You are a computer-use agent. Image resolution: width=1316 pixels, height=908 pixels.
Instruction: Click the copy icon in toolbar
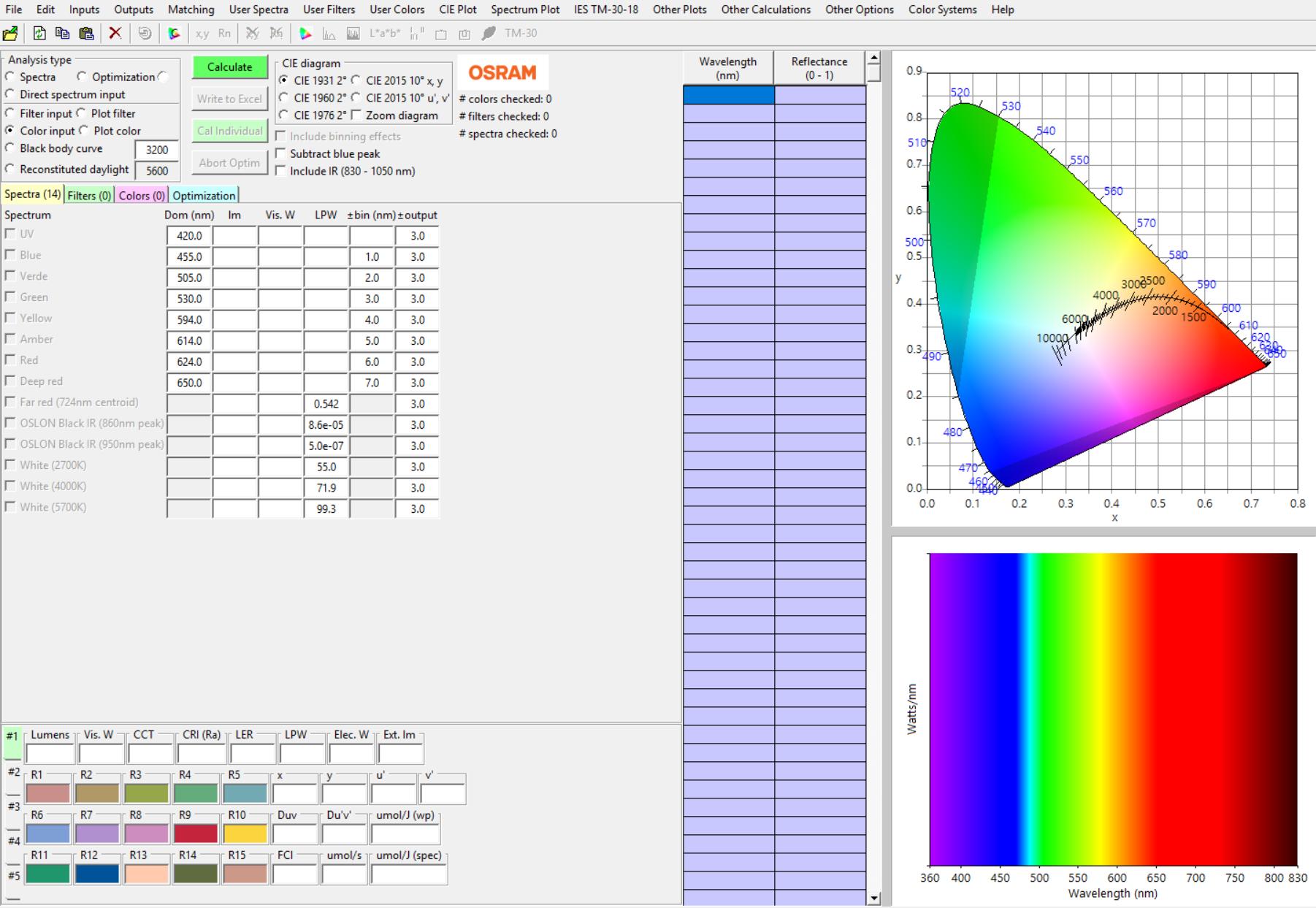pos(63,34)
